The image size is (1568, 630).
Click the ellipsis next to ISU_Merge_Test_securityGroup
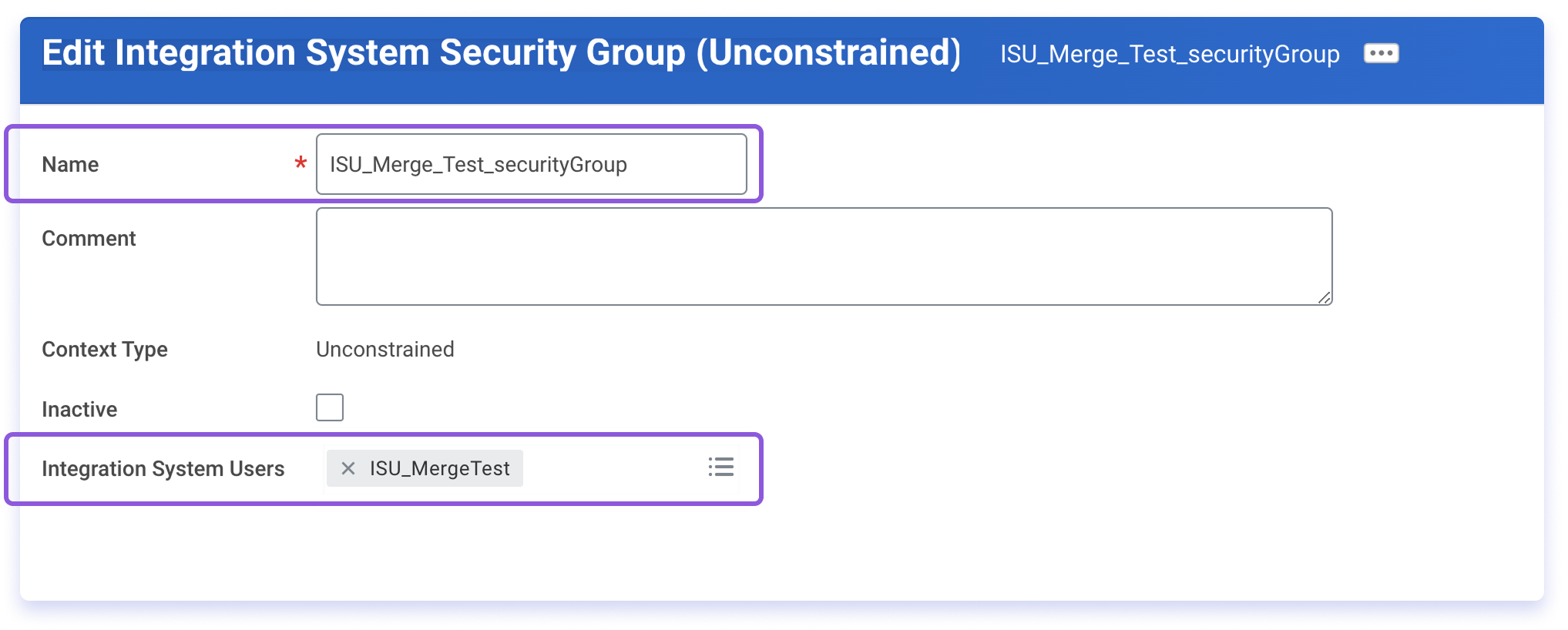(1381, 52)
